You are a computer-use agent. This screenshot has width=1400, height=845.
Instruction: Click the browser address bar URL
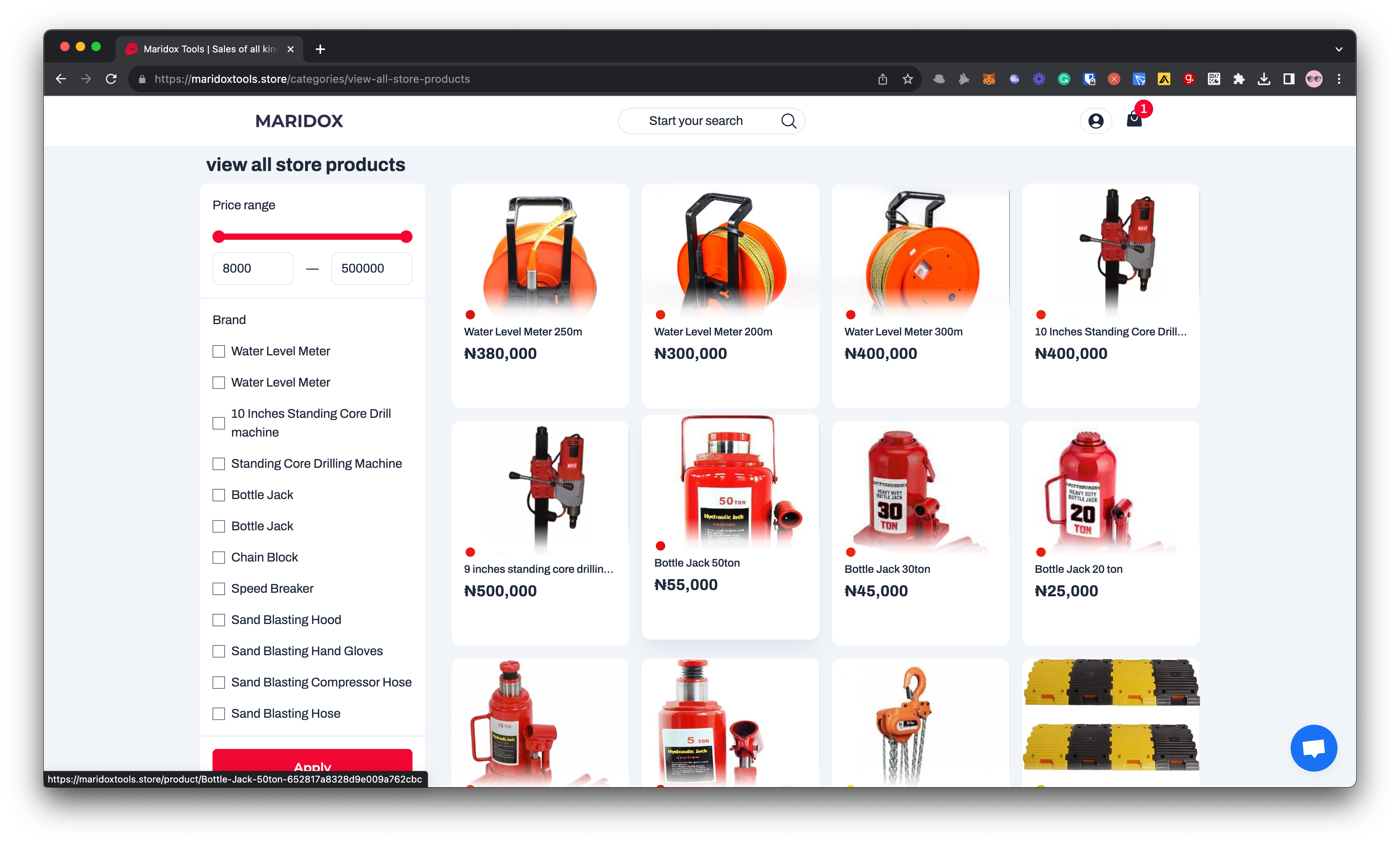(312, 79)
